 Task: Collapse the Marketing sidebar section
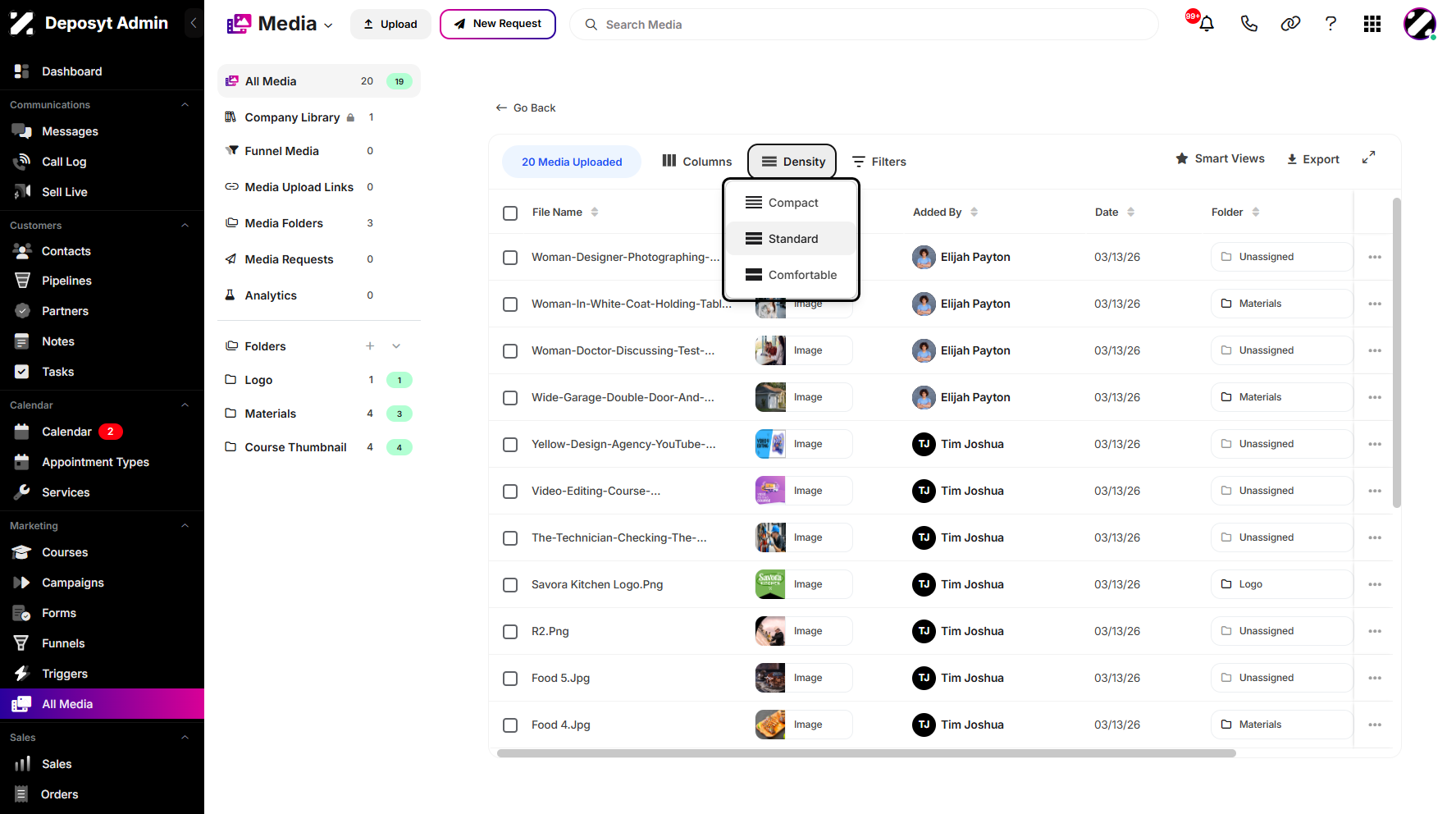click(185, 526)
